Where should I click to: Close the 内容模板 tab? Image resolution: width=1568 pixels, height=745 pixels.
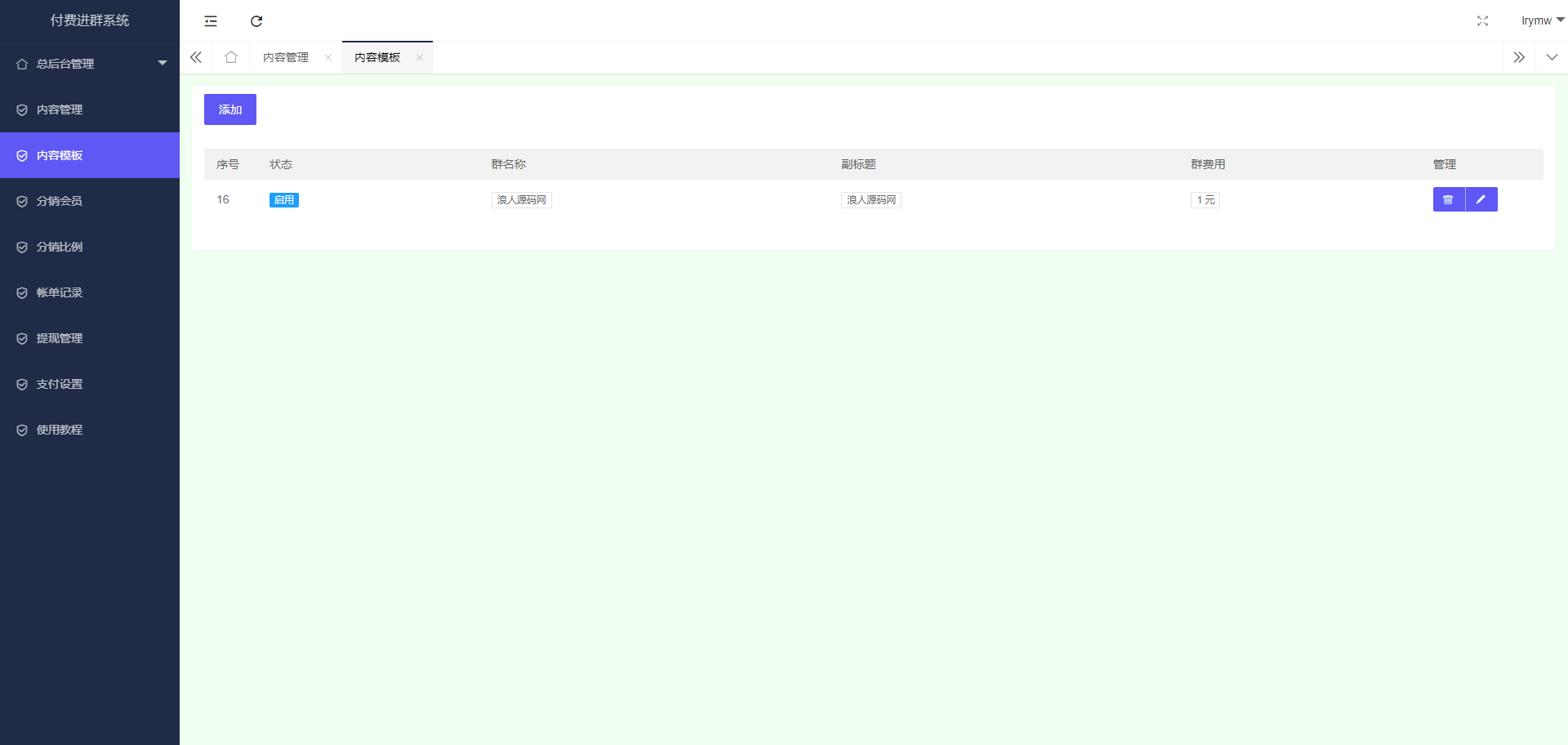(x=420, y=57)
